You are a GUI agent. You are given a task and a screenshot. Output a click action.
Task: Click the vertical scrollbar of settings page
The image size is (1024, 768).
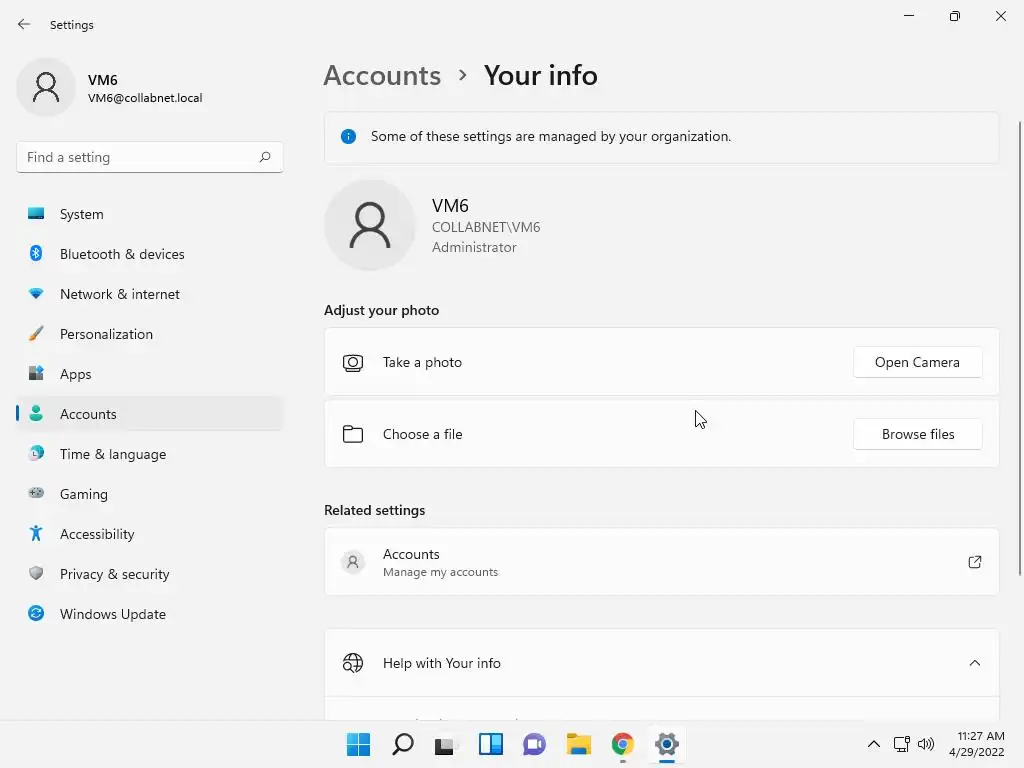(x=1019, y=348)
